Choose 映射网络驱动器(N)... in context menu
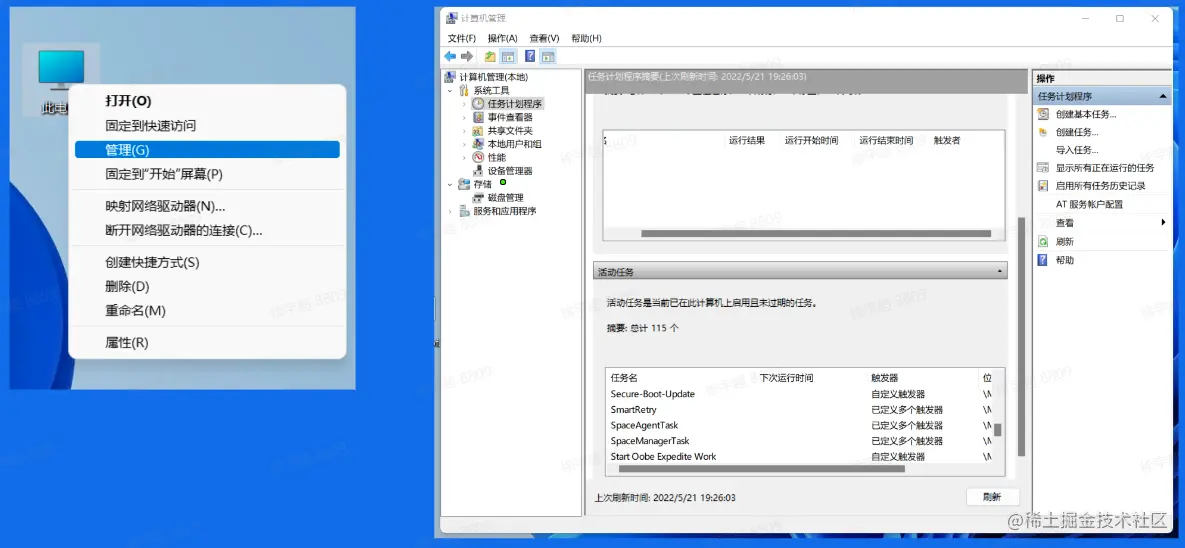This screenshot has width=1185, height=548. click(207, 206)
